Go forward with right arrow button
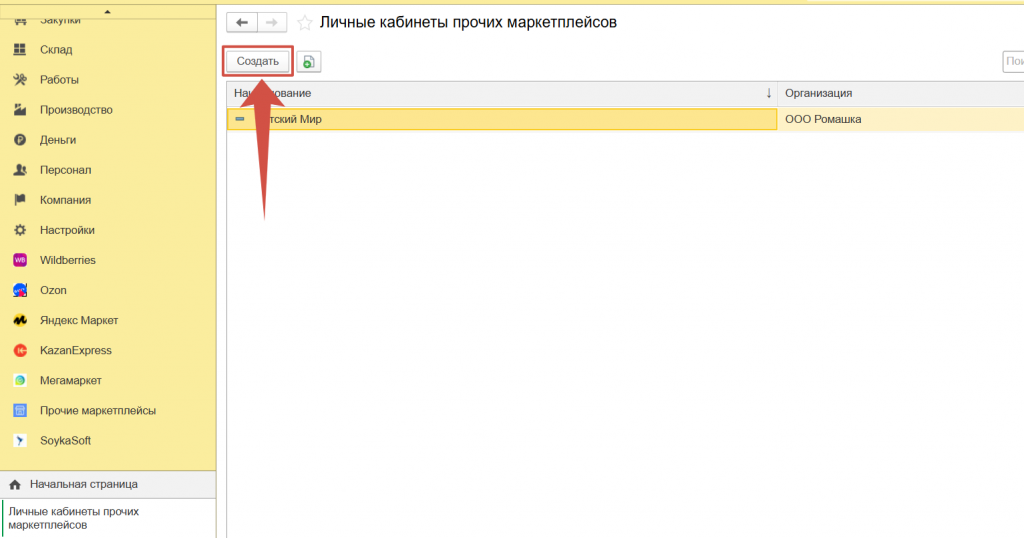The image size is (1024, 538). tap(272, 22)
